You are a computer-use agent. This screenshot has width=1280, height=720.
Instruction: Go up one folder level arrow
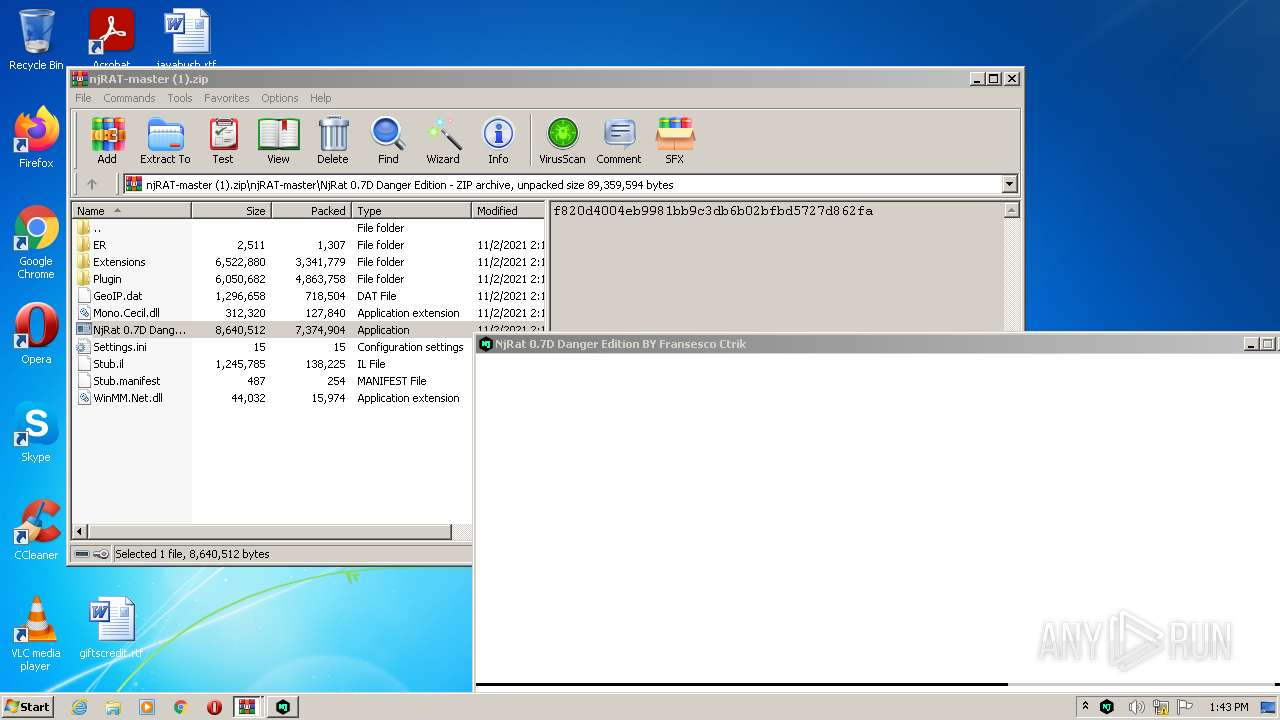point(92,184)
